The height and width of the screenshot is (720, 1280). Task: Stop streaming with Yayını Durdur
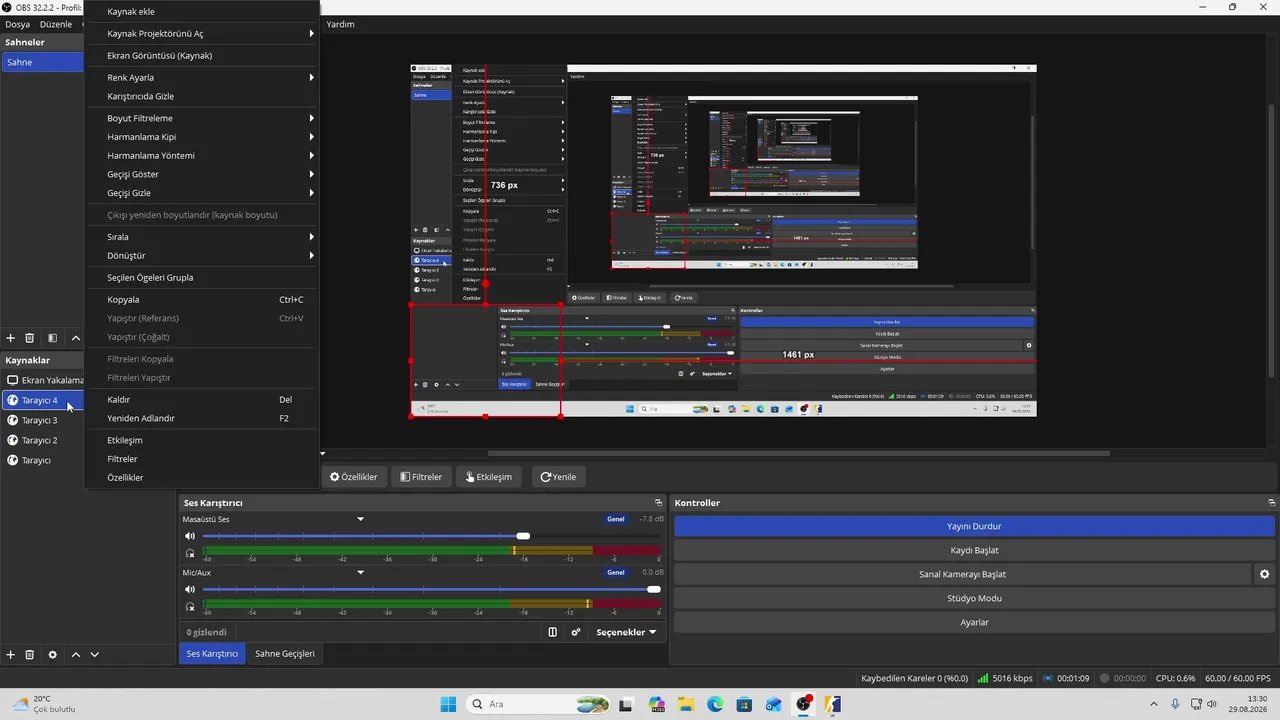(x=974, y=526)
